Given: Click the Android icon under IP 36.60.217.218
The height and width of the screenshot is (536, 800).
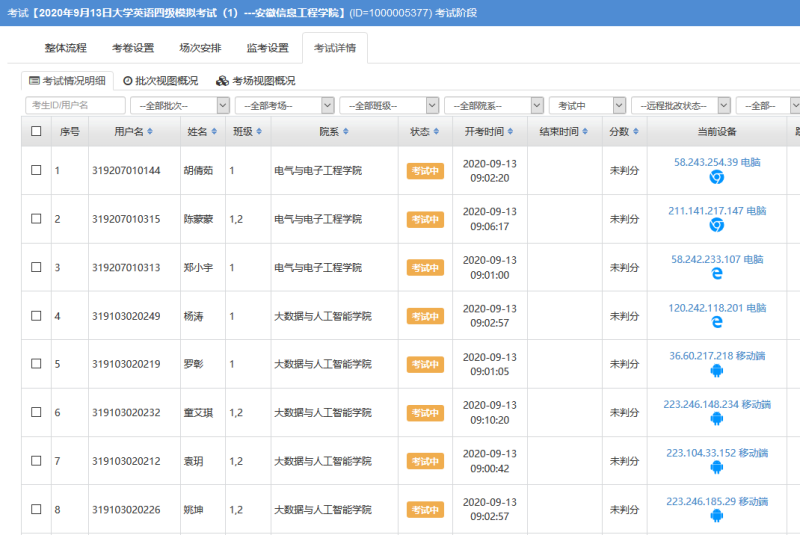Looking at the screenshot, I should coord(716,370).
